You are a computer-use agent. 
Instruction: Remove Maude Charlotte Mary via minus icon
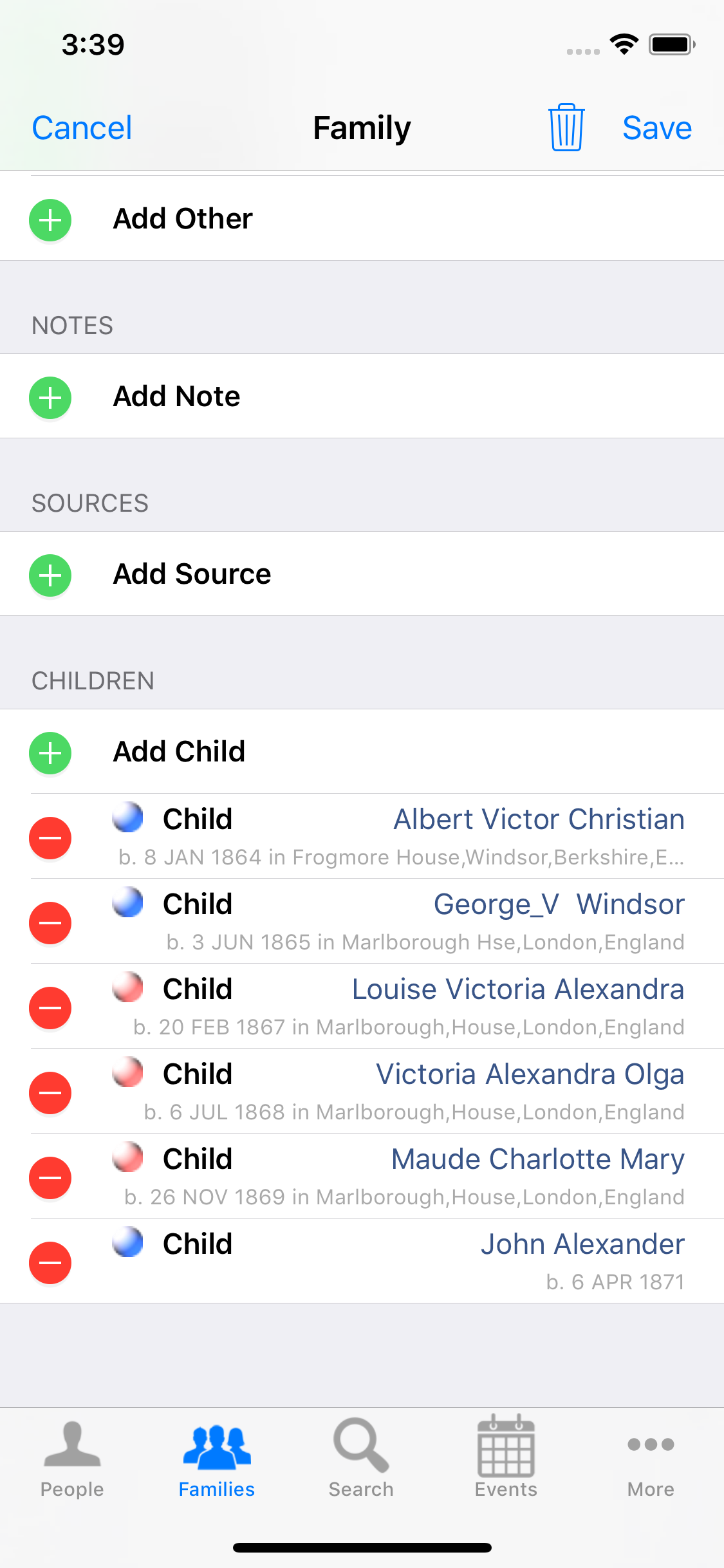(50, 1177)
